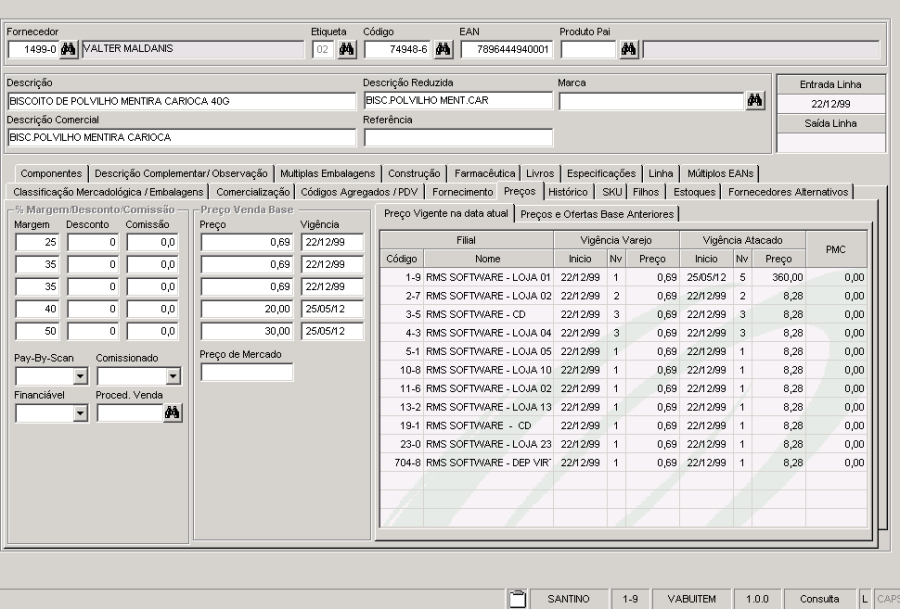Select Preço Vigente na data atual tab
The width and height of the screenshot is (900, 609).
[446, 214]
